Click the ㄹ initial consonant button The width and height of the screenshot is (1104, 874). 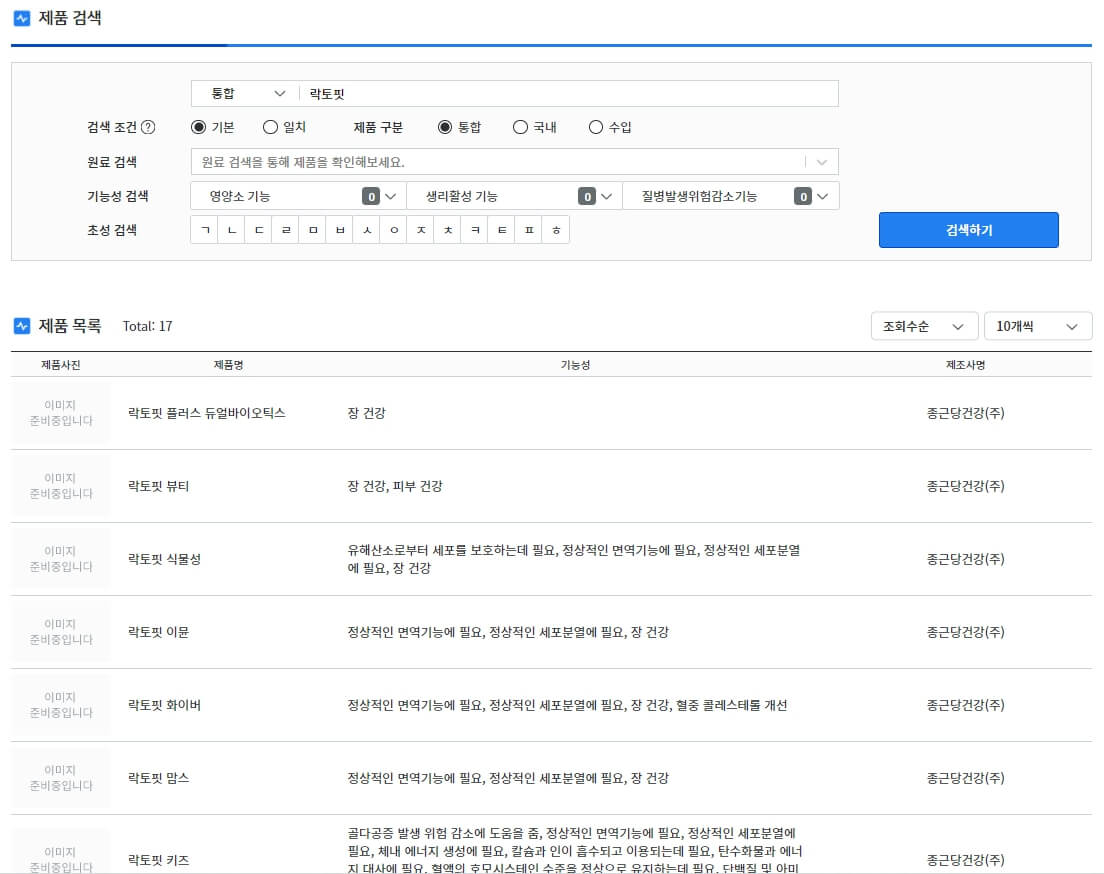click(x=286, y=230)
